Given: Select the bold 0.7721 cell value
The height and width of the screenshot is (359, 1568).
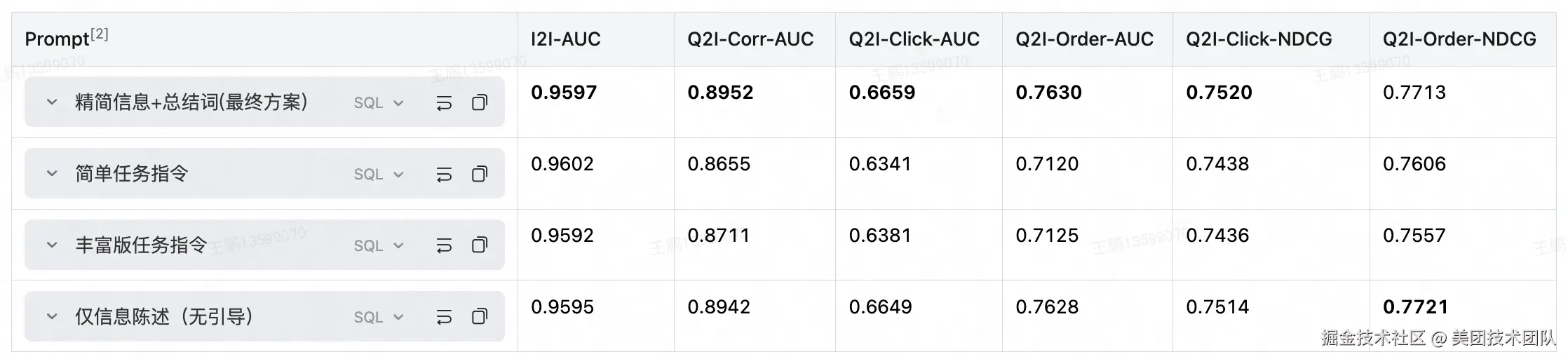Looking at the screenshot, I should 1415,307.
